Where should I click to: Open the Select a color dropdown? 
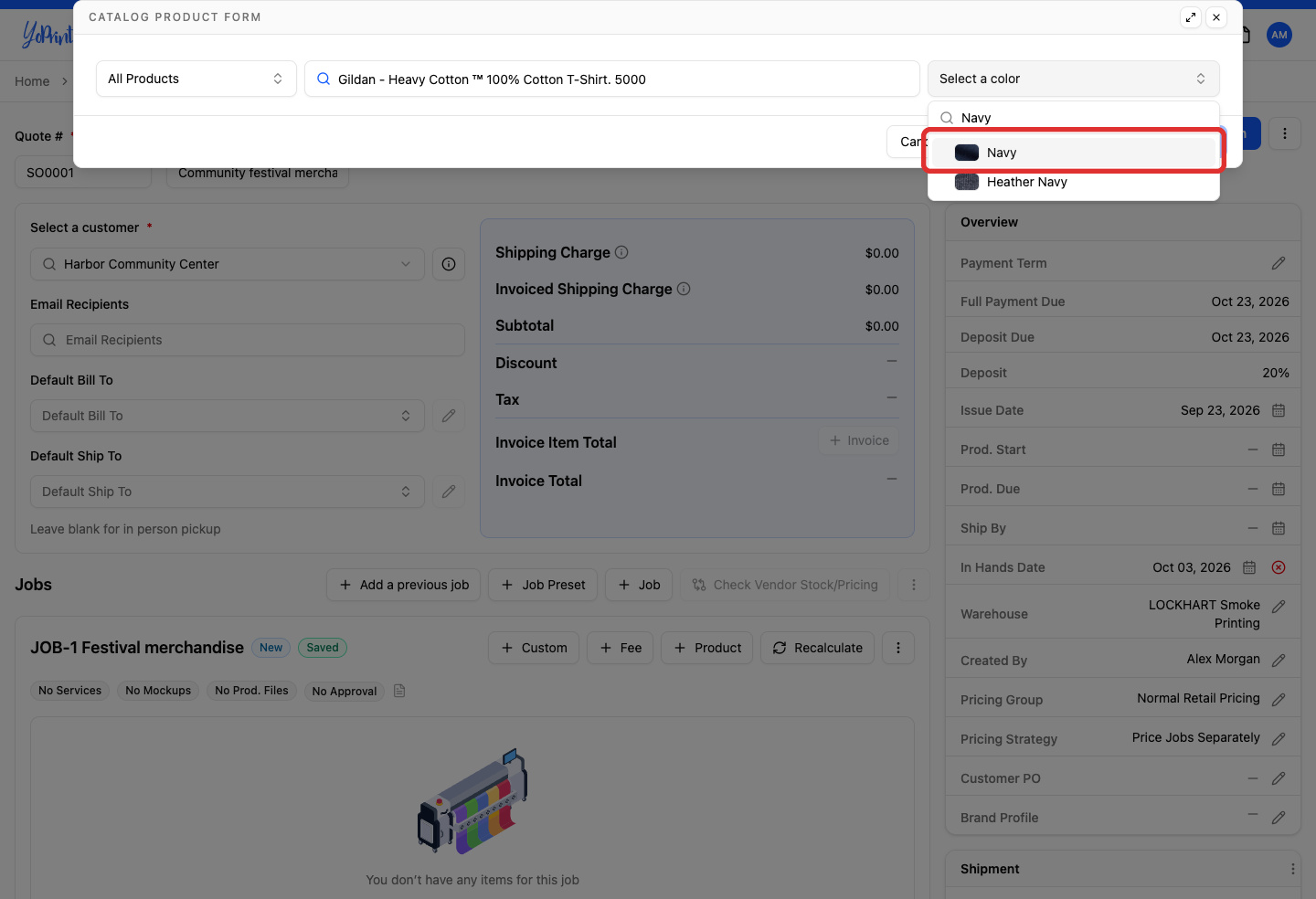(x=1073, y=79)
